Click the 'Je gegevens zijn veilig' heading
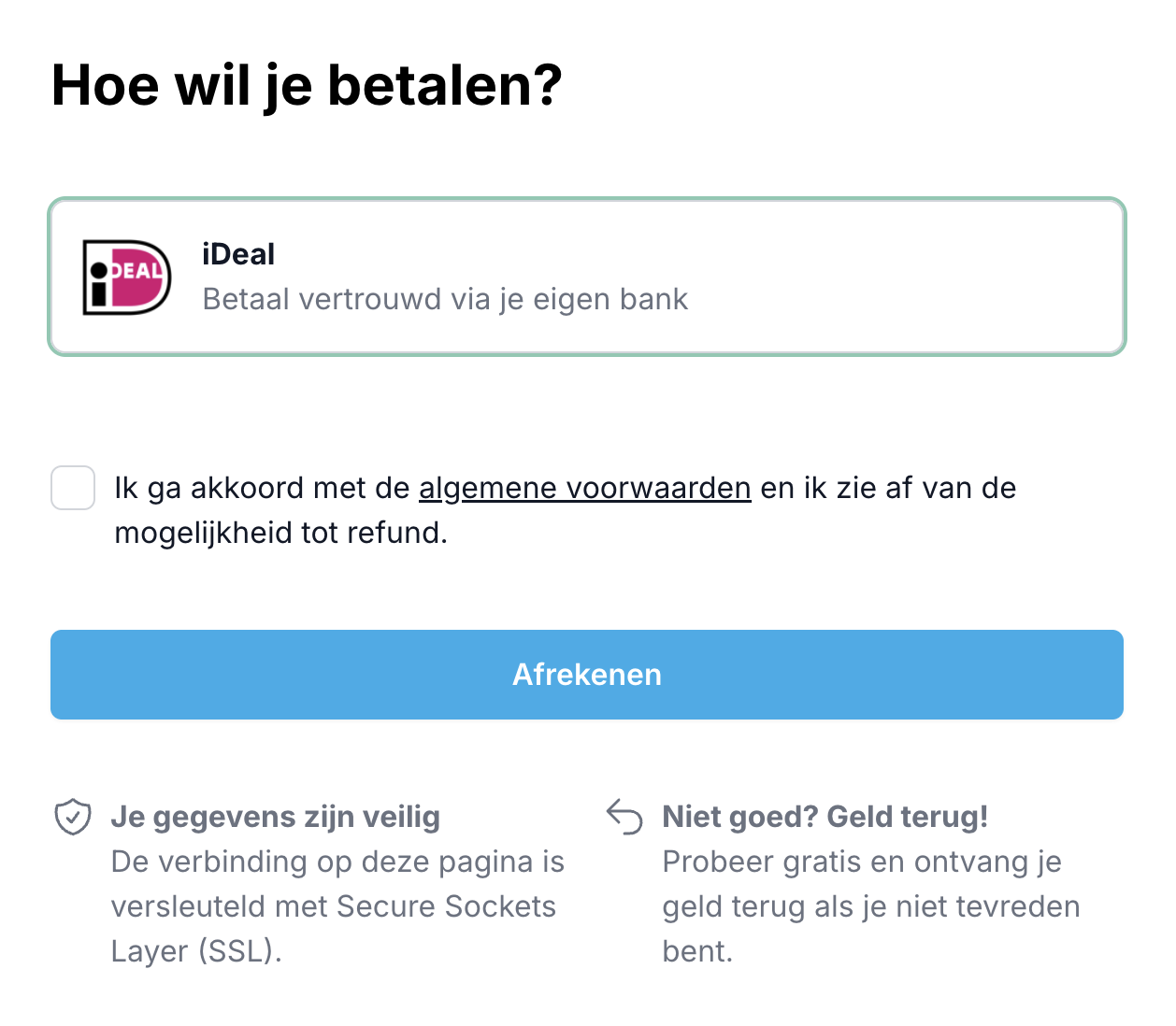The image size is (1176, 1026). point(275,817)
